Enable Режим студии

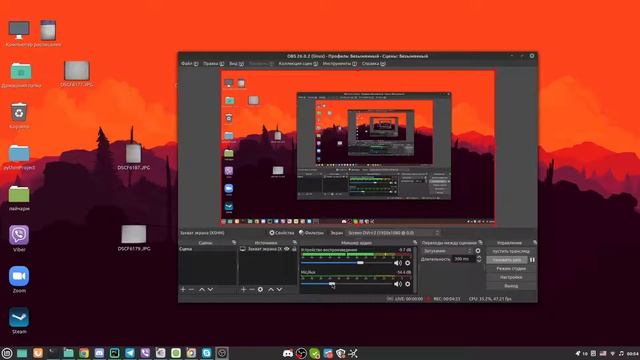tap(511, 269)
